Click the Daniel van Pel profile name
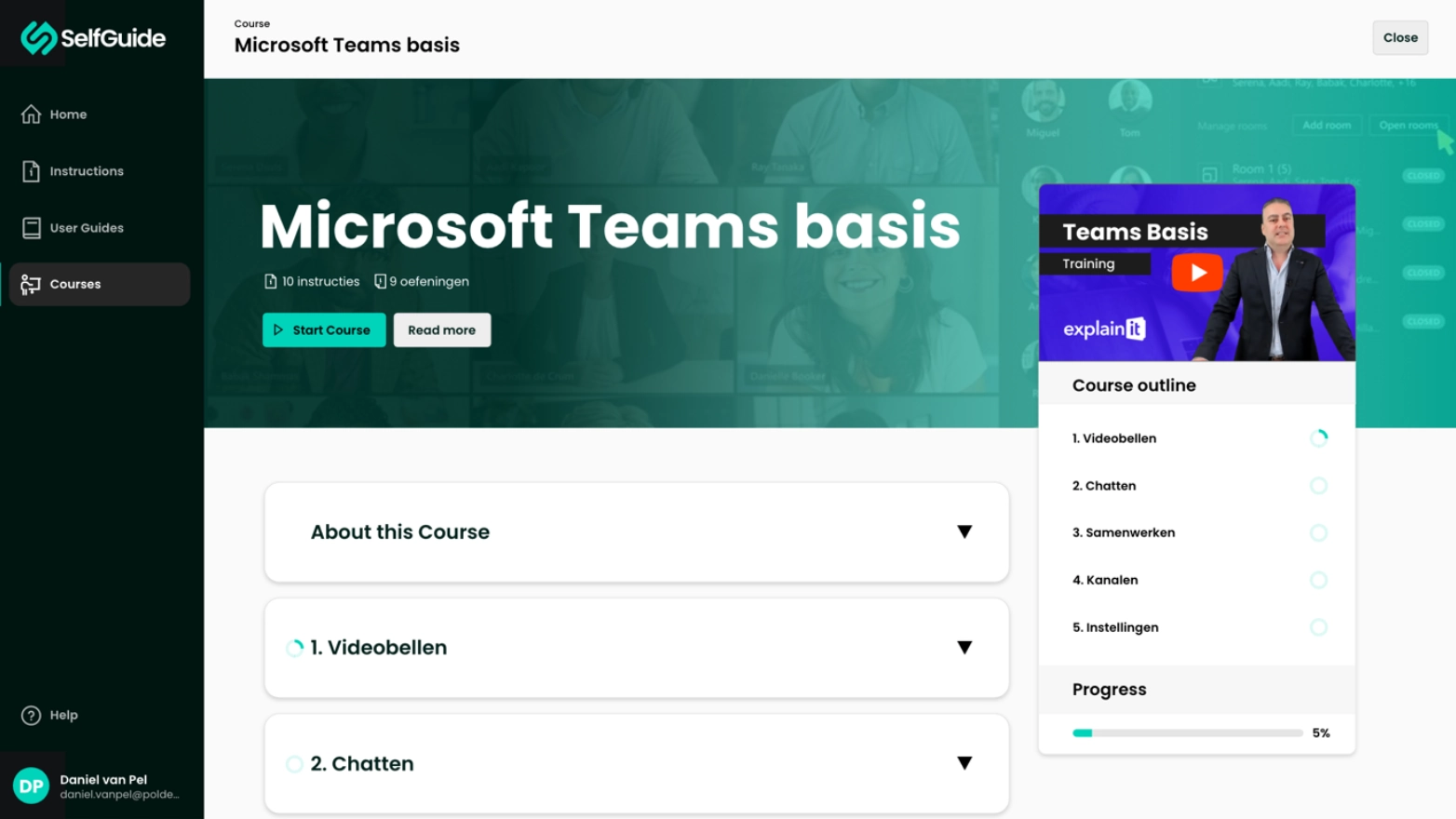Viewport: 1456px width, 819px height. pos(103,780)
